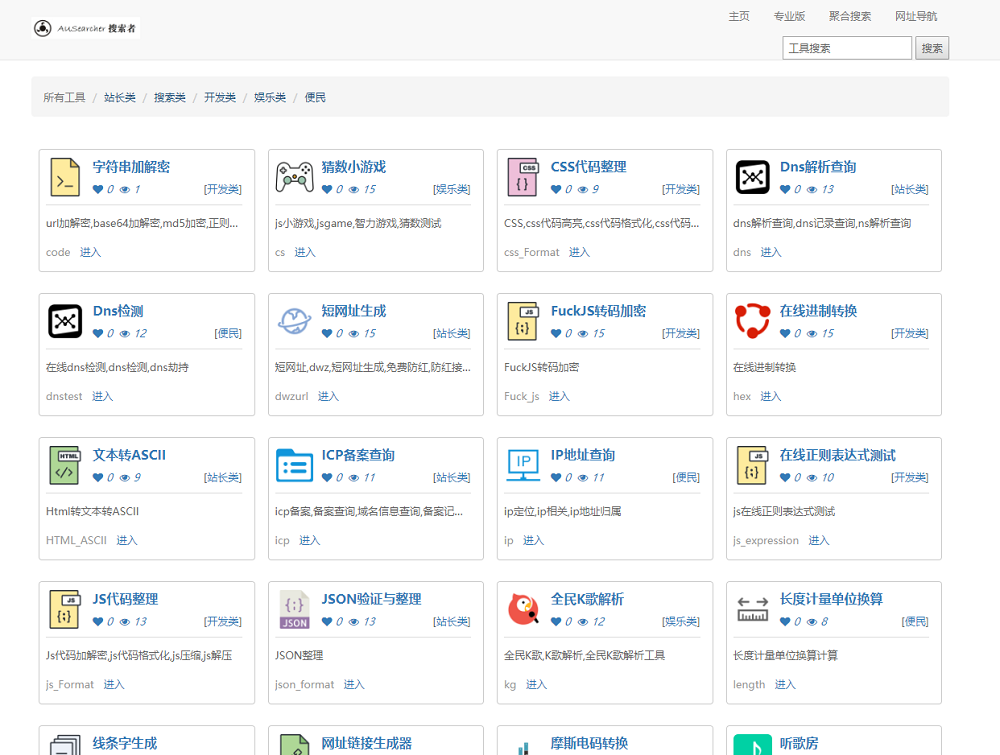1000x755 pixels.
Task: Click description text Html转文本转ASCII
Action: [92, 511]
